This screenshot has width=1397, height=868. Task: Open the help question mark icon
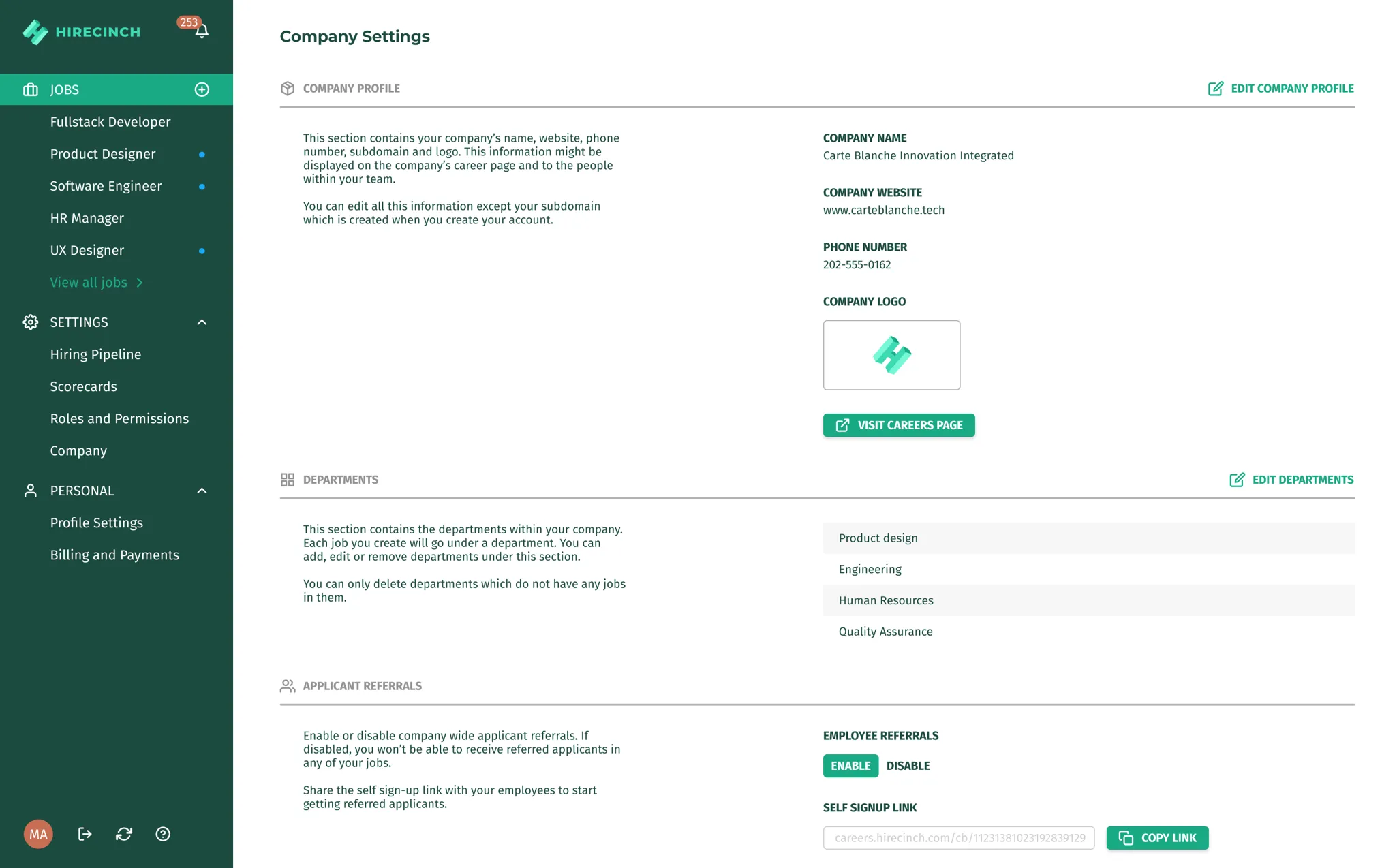[x=163, y=834]
